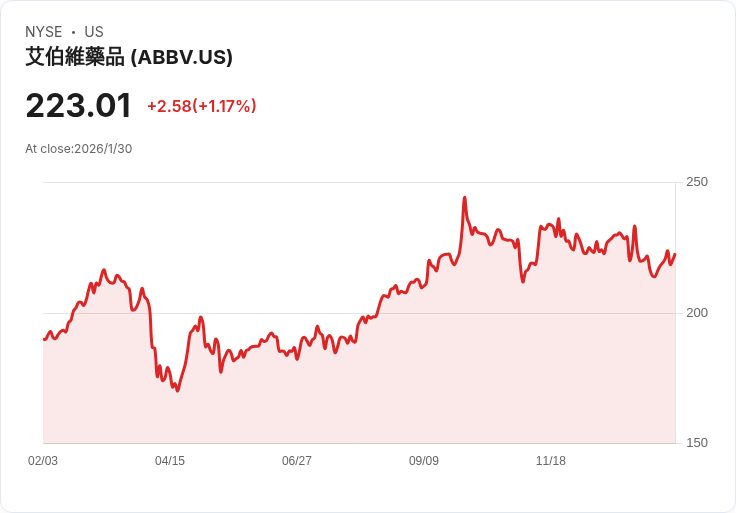The width and height of the screenshot is (736, 513).
Task: Click the 02/03 date axis label
Action: [x=43, y=461]
